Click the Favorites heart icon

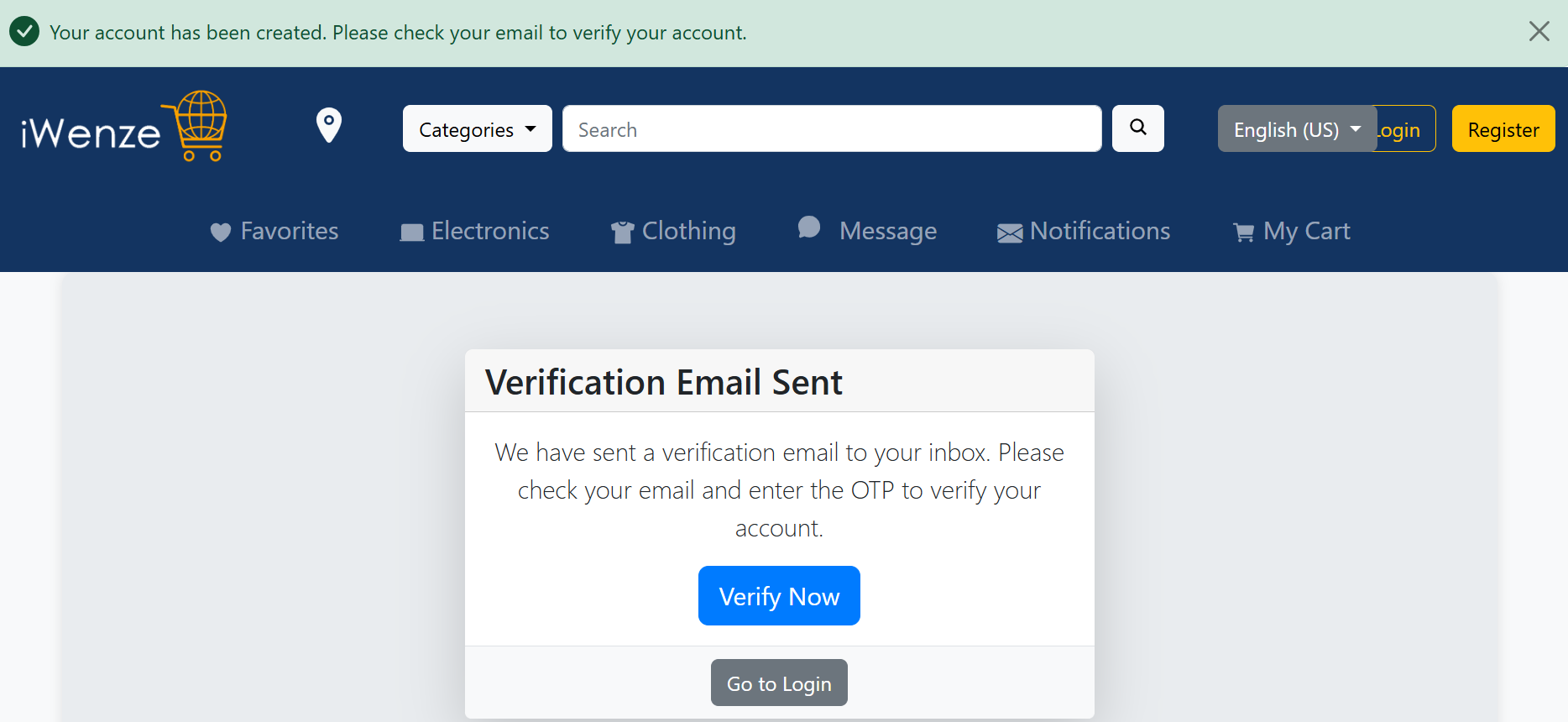pyautogui.click(x=220, y=233)
